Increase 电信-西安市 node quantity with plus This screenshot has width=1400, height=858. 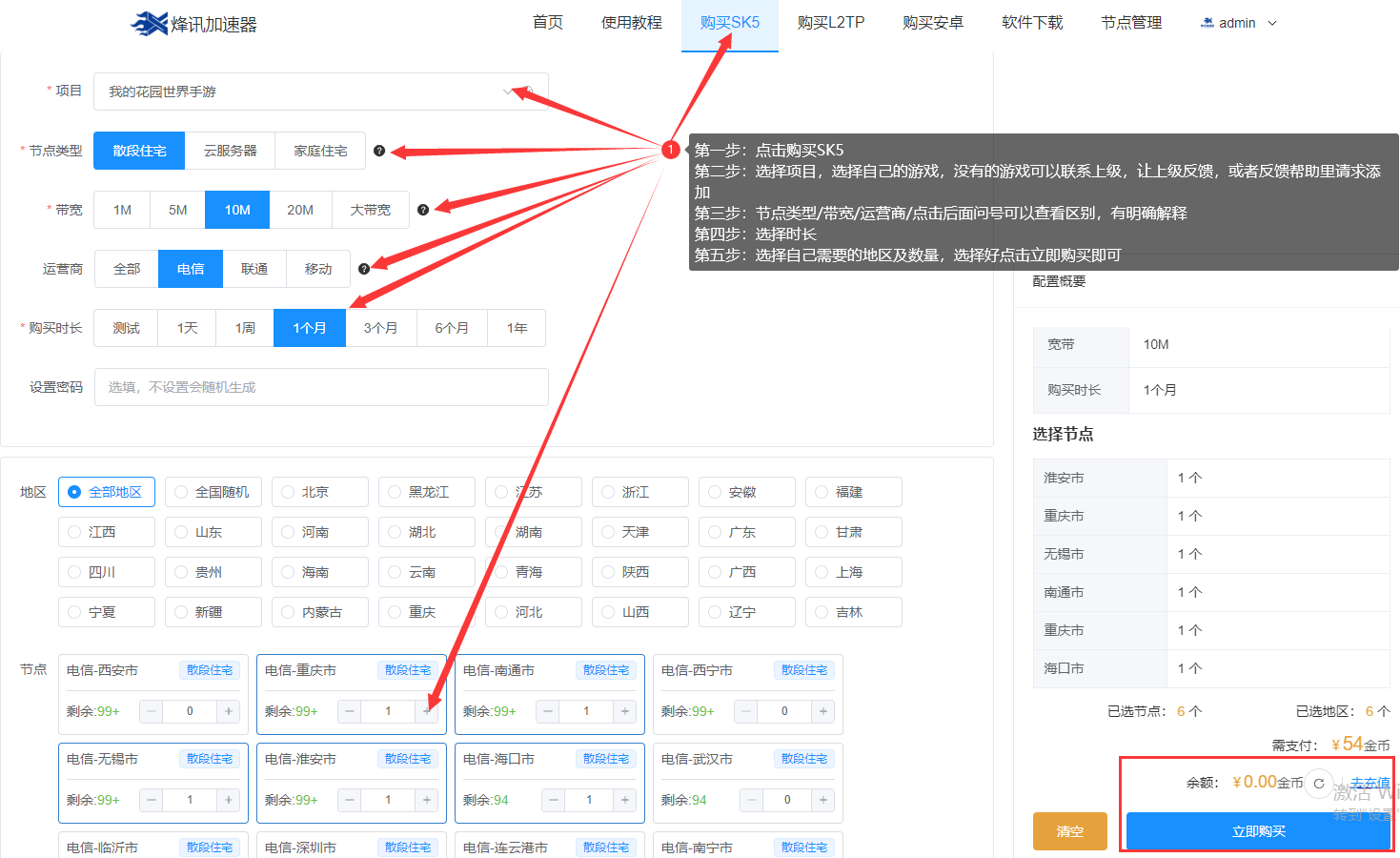click(229, 711)
